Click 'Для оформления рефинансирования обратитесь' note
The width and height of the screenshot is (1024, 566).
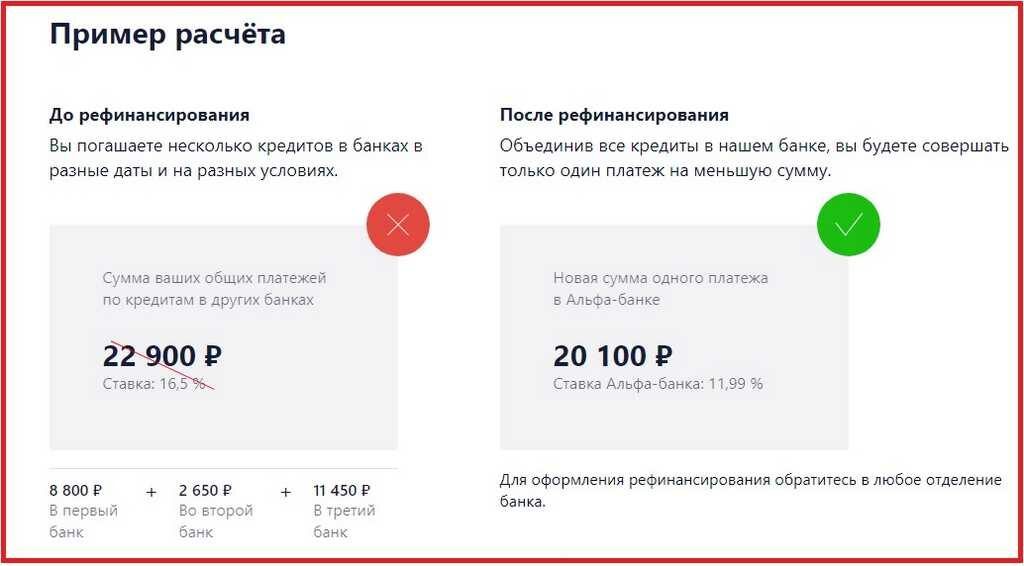pos(750,492)
